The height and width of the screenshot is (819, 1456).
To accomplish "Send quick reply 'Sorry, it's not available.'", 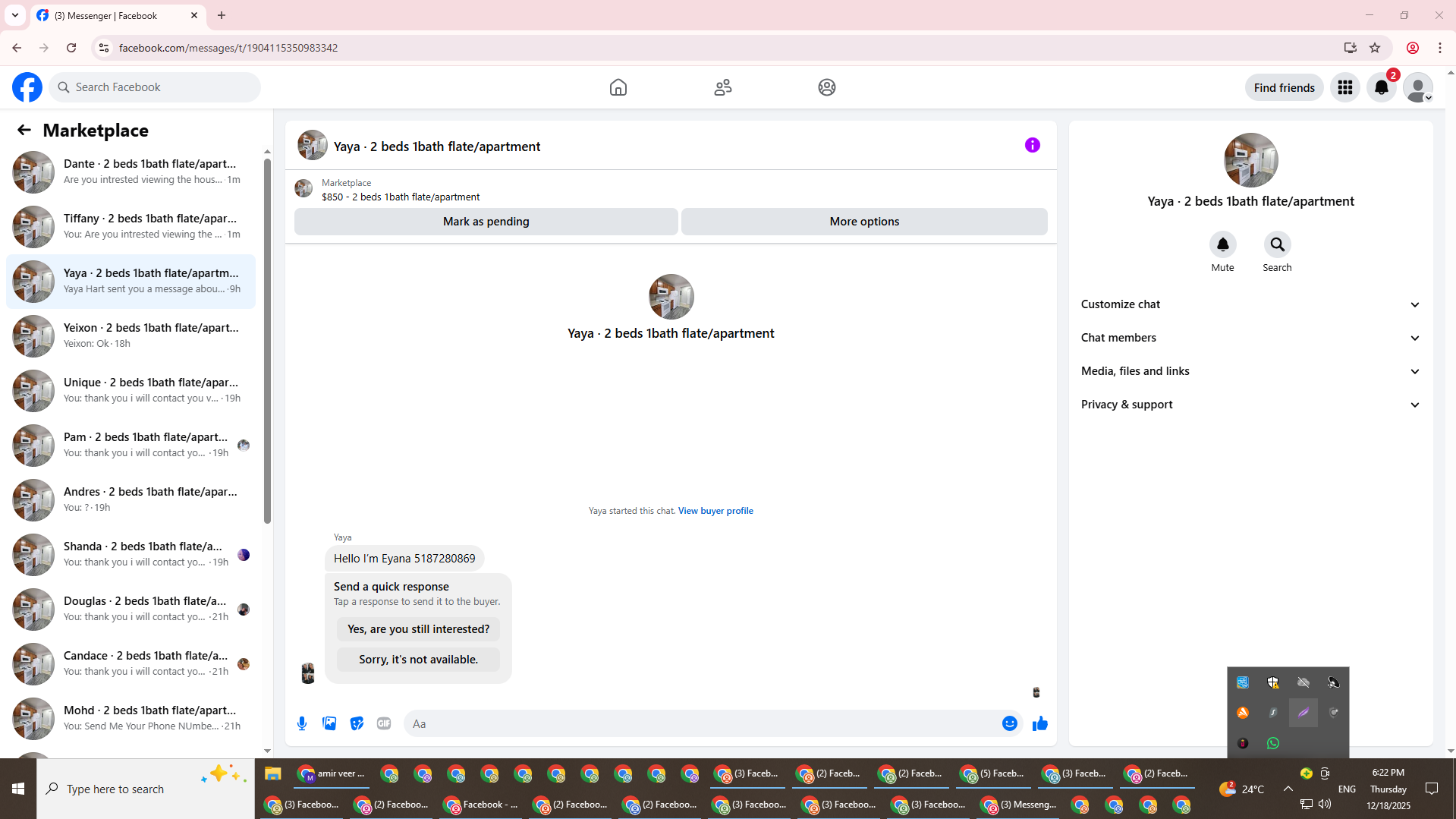I will point(418,660).
